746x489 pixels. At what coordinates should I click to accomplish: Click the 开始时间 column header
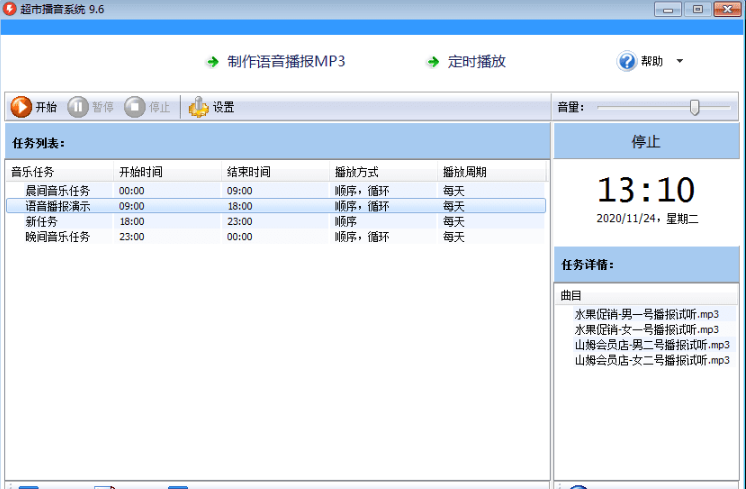(140, 172)
